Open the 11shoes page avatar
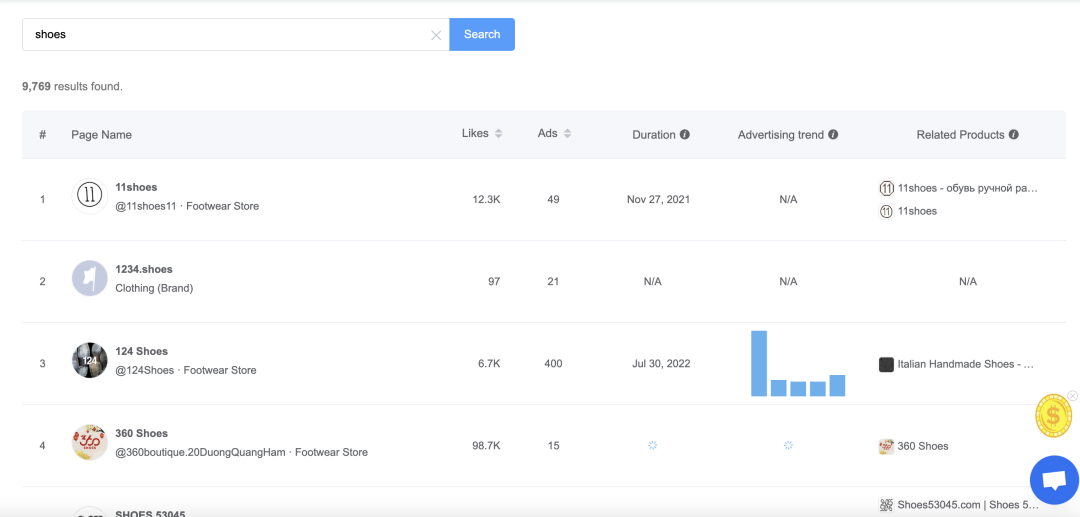Image resolution: width=1080 pixels, height=517 pixels. tap(90, 196)
